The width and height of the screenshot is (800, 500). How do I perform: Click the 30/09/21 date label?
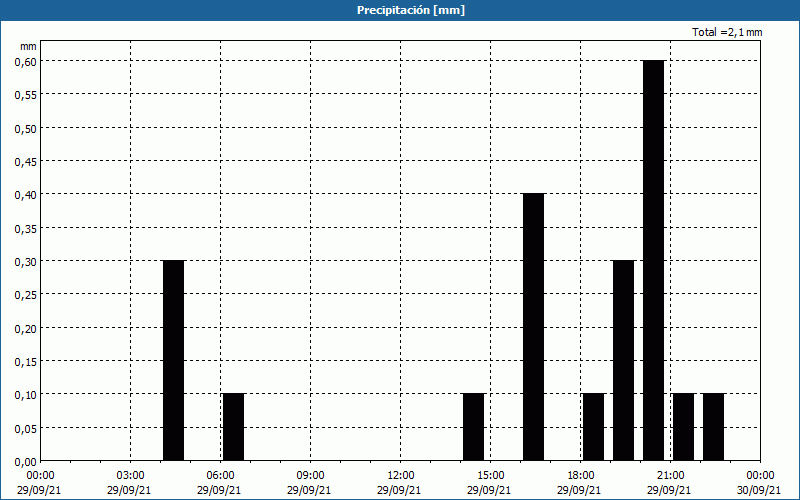[759, 490]
